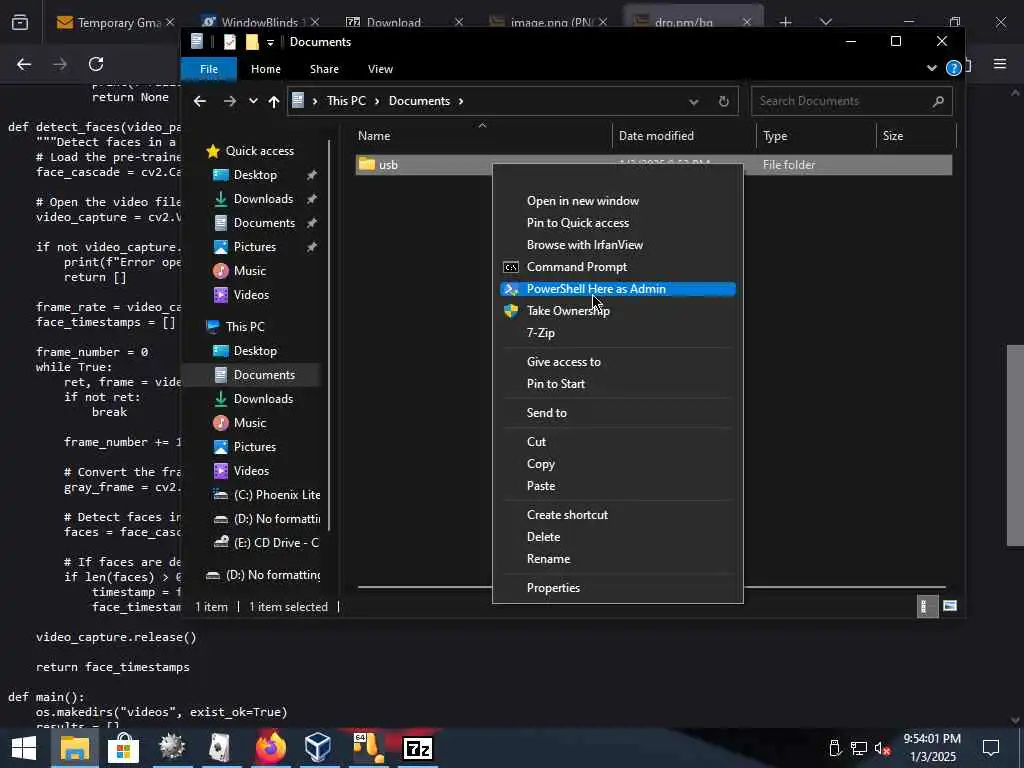Click new folder icon in title bar

pyautogui.click(x=252, y=42)
